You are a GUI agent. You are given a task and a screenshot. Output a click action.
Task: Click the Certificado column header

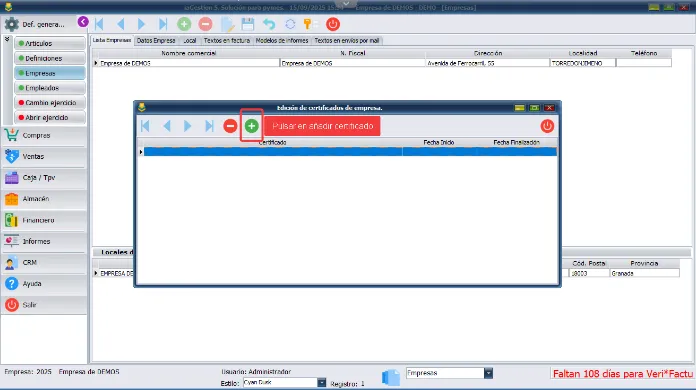[x=273, y=142]
